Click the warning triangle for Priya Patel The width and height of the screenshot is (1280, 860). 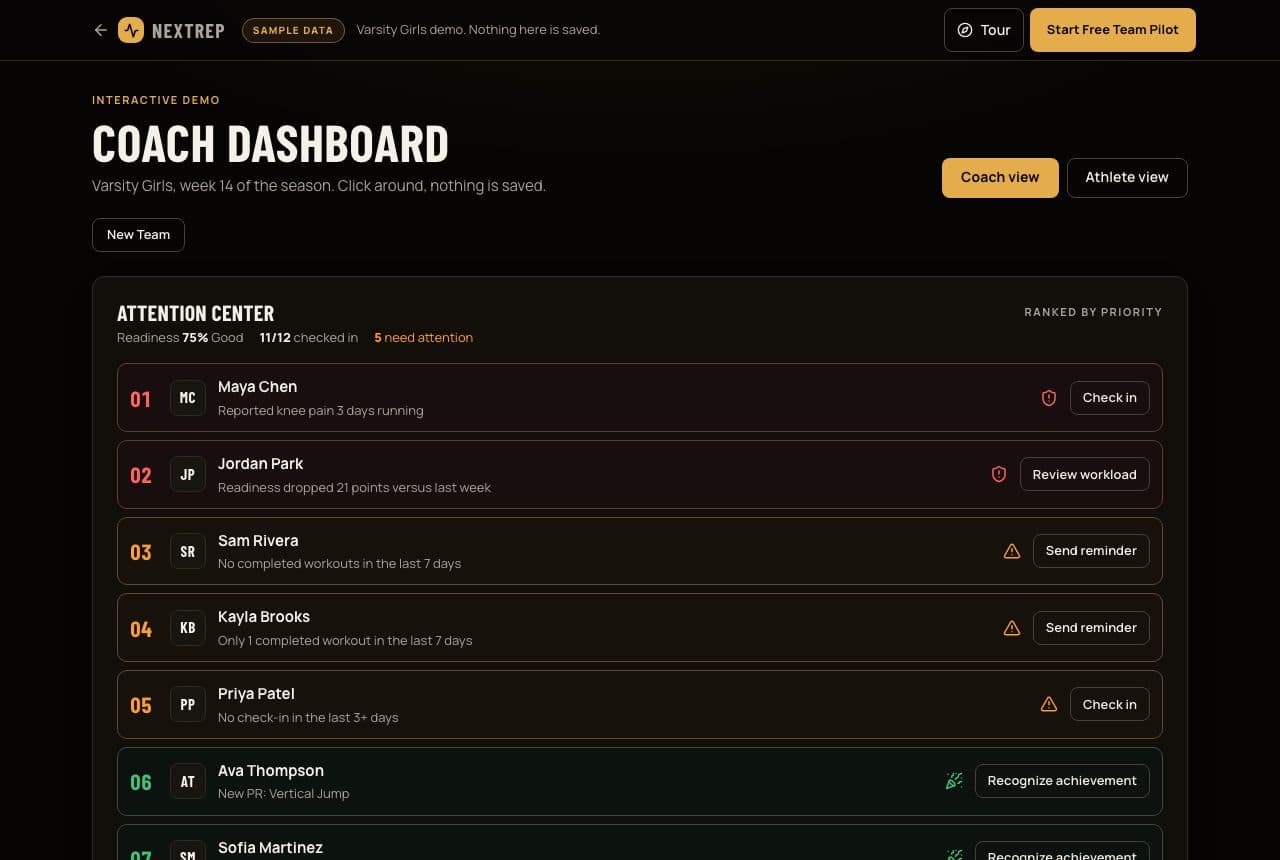click(1049, 705)
